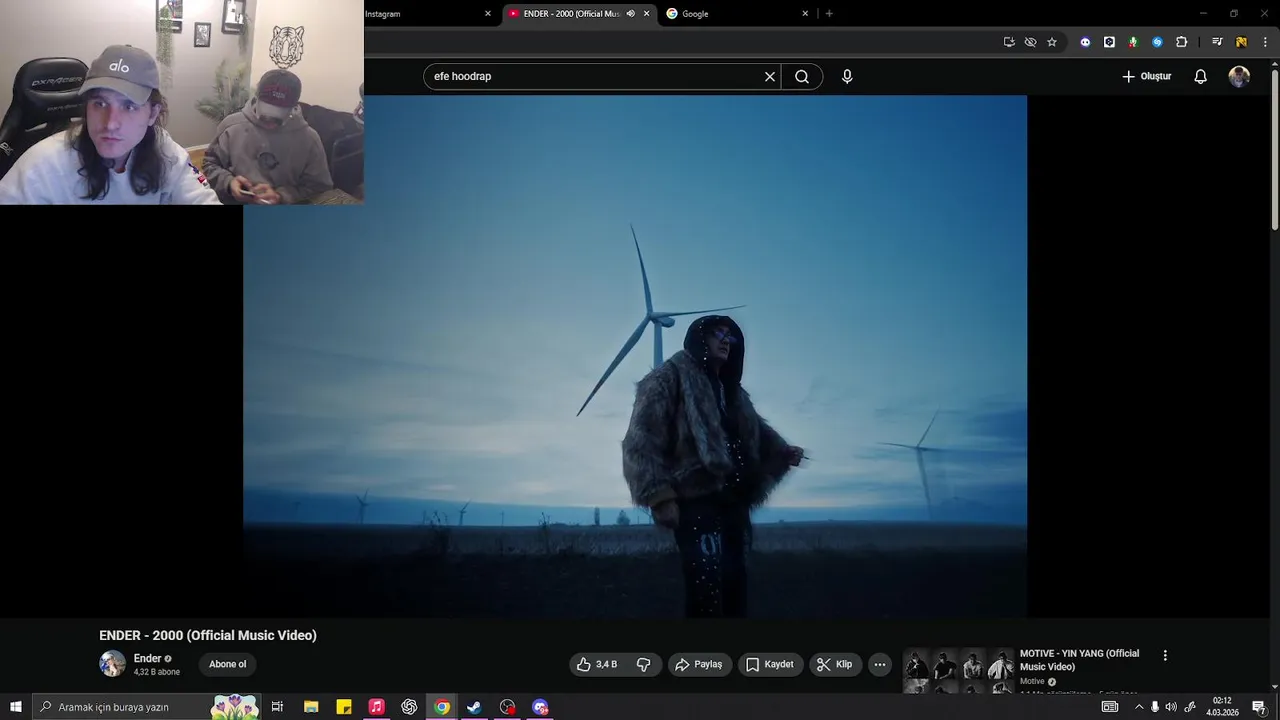Open the media controls music-note icon
Viewport: 1280px width, 720px height.
point(1217,42)
